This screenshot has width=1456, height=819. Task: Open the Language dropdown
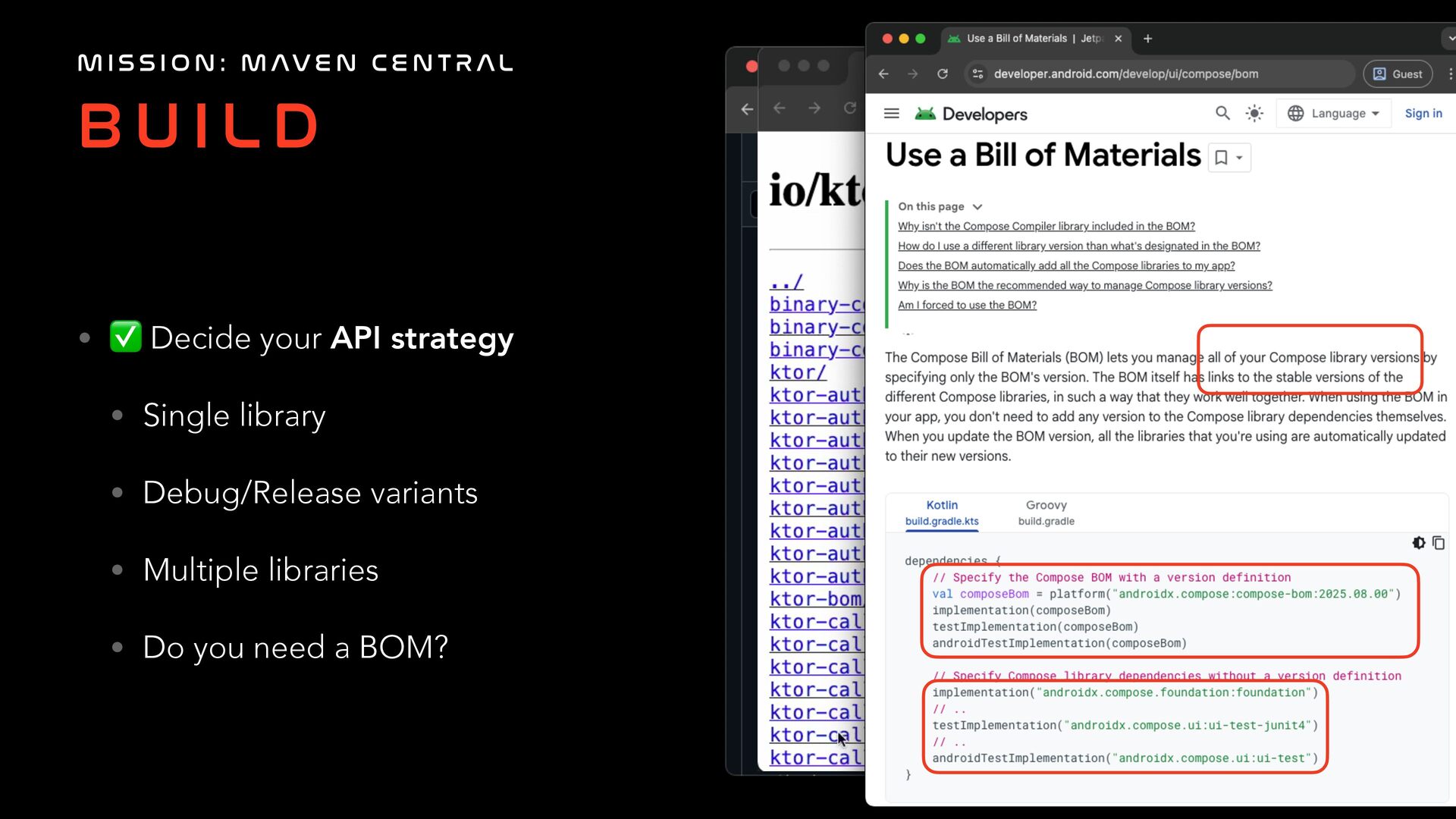pyautogui.click(x=1334, y=114)
